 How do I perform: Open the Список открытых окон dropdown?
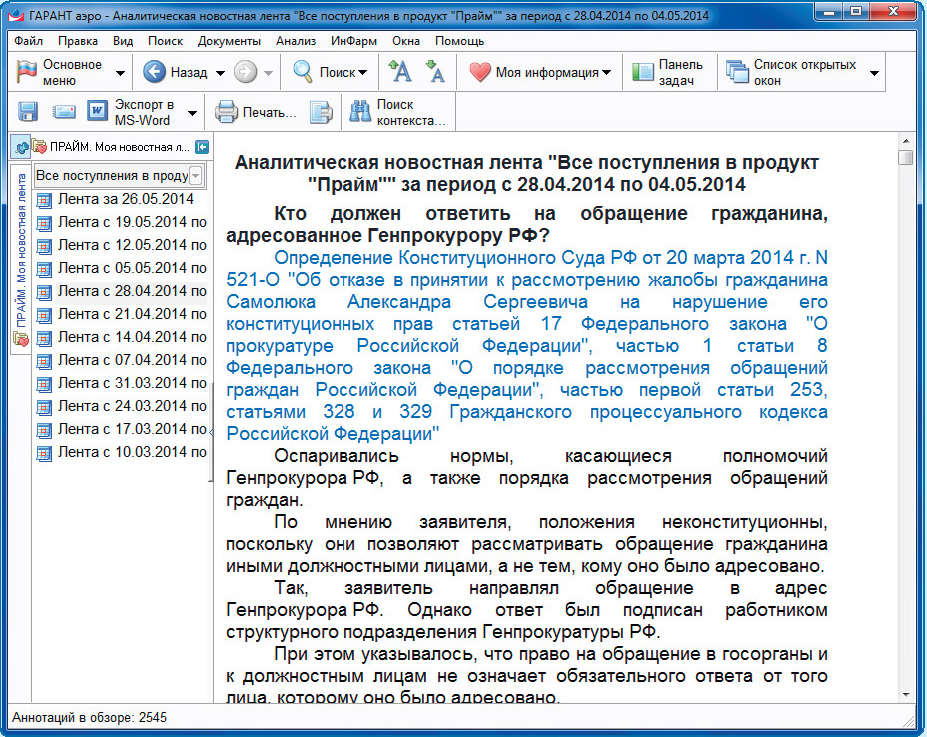(874, 73)
